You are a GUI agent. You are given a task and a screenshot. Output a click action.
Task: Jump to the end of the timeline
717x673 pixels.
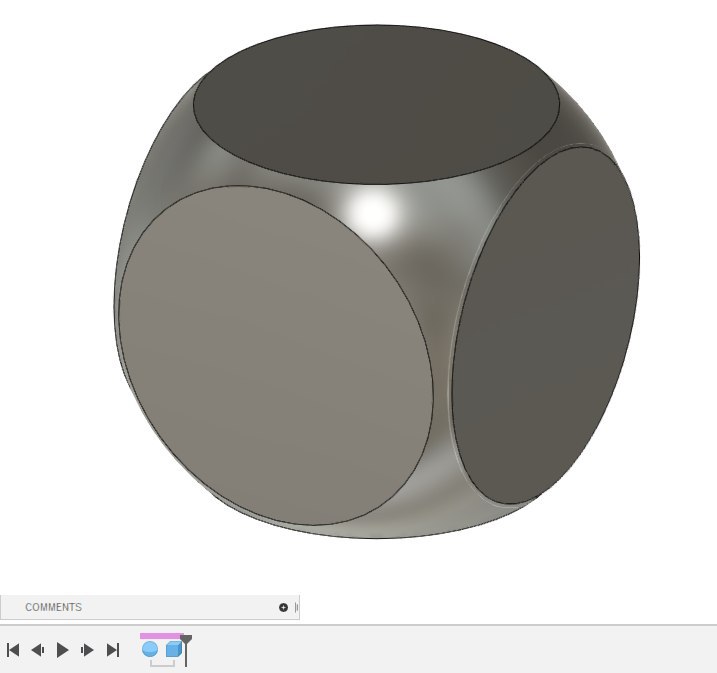(112, 650)
